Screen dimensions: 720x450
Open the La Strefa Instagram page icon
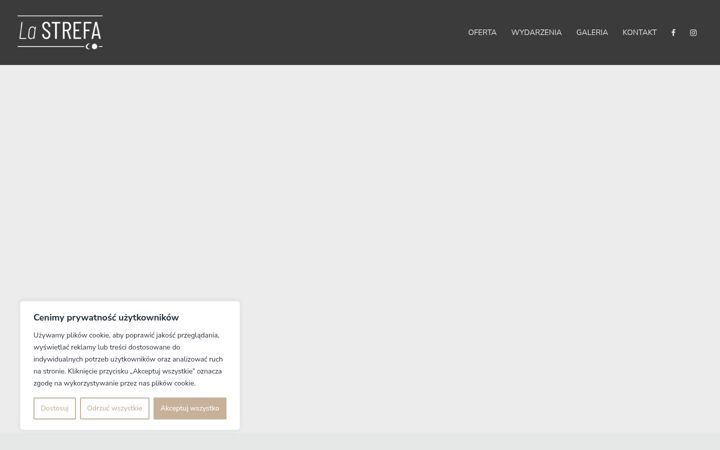(693, 33)
